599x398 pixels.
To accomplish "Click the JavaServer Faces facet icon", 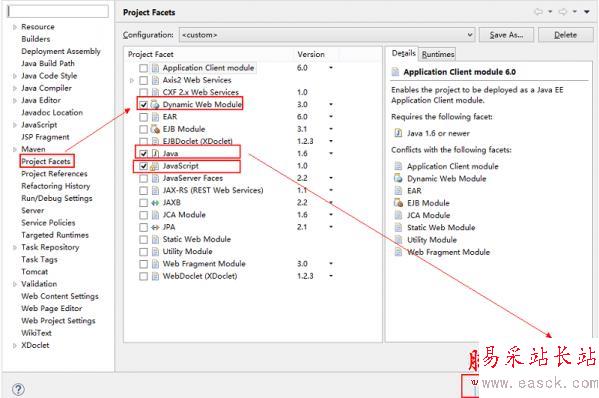I will point(155,178).
